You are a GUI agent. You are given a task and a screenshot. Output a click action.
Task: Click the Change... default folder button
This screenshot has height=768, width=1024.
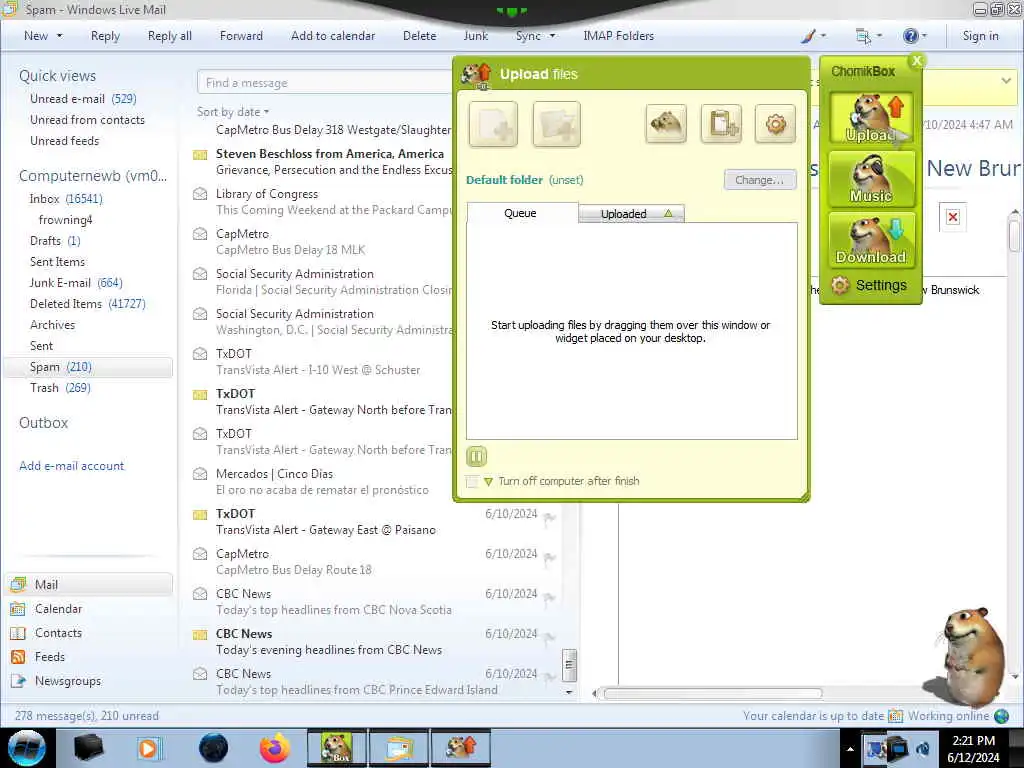point(760,180)
